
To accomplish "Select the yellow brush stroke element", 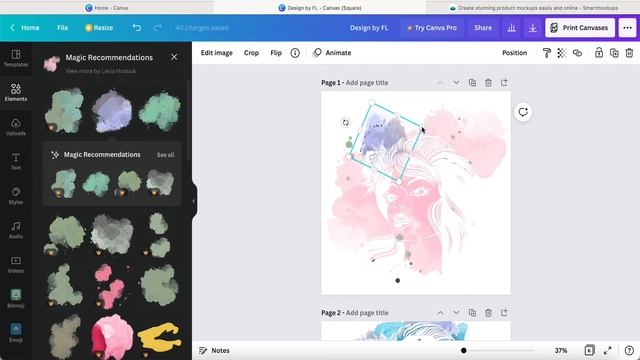I will 160,337.
